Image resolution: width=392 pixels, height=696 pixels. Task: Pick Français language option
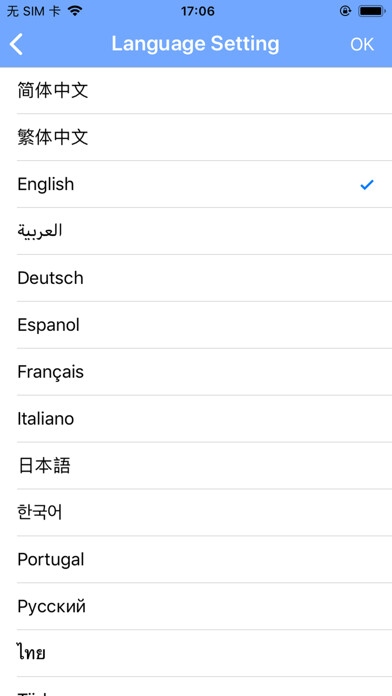coord(196,372)
